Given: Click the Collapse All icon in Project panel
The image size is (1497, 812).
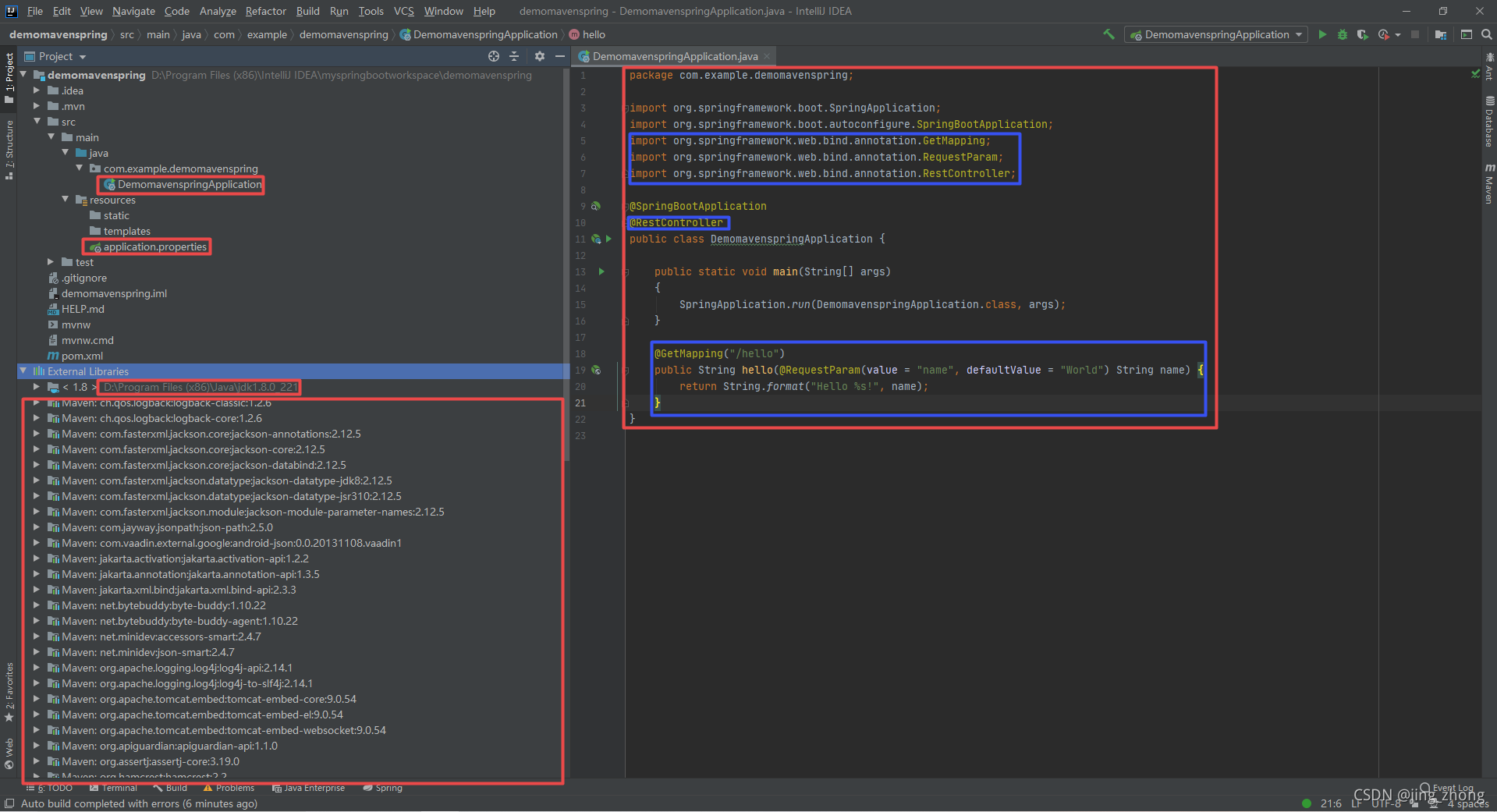Looking at the screenshot, I should [x=514, y=56].
